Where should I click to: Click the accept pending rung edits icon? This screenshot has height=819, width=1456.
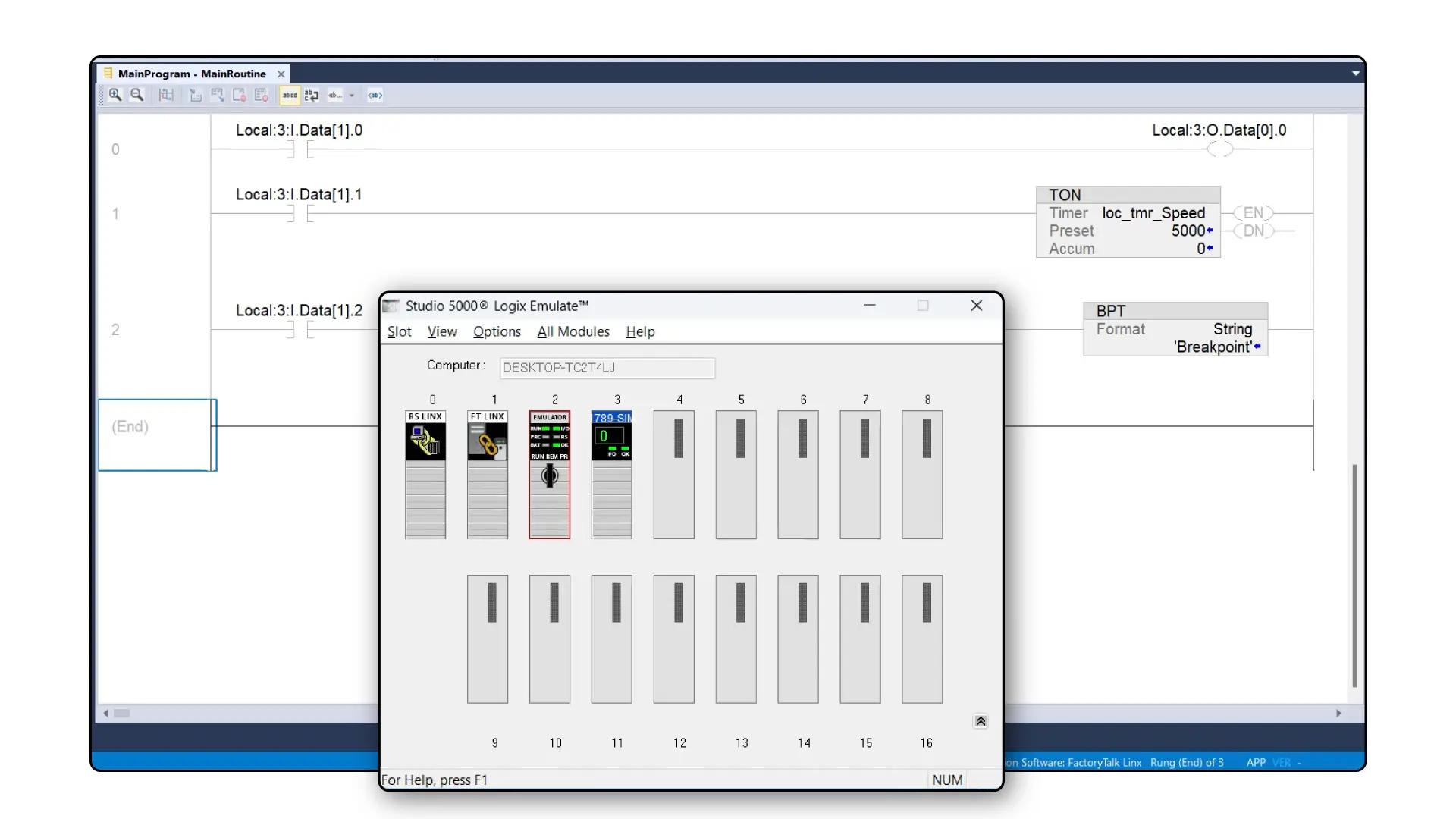coord(218,95)
